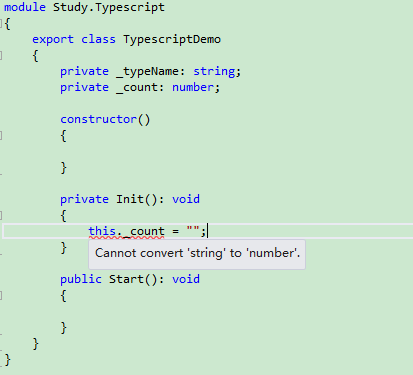Click the "number" type annotation

(x=193, y=87)
